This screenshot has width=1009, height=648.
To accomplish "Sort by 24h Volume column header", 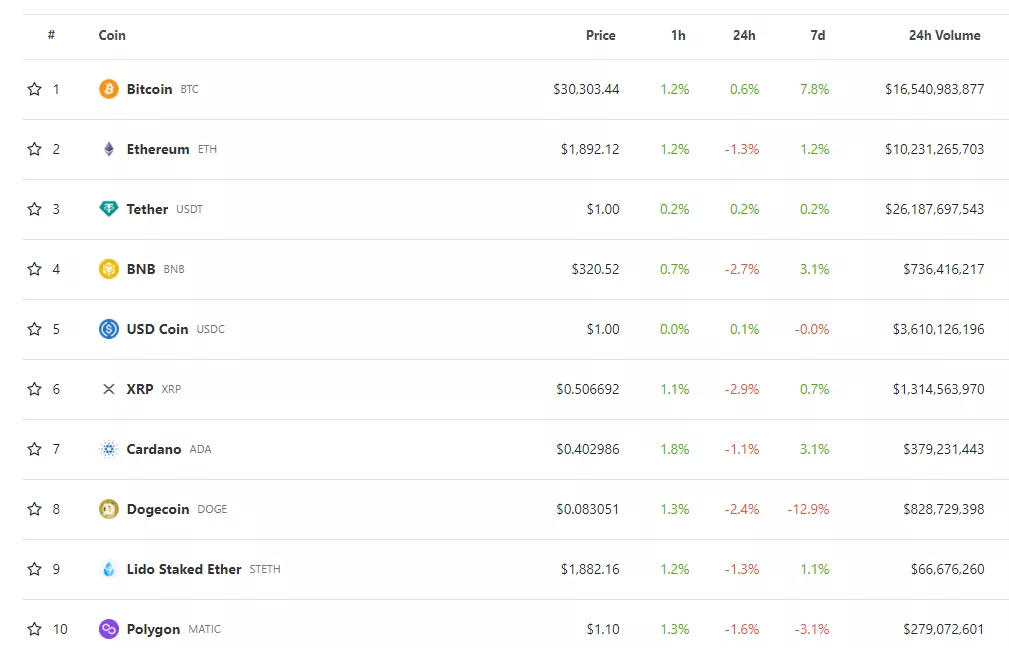I will coord(944,35).
